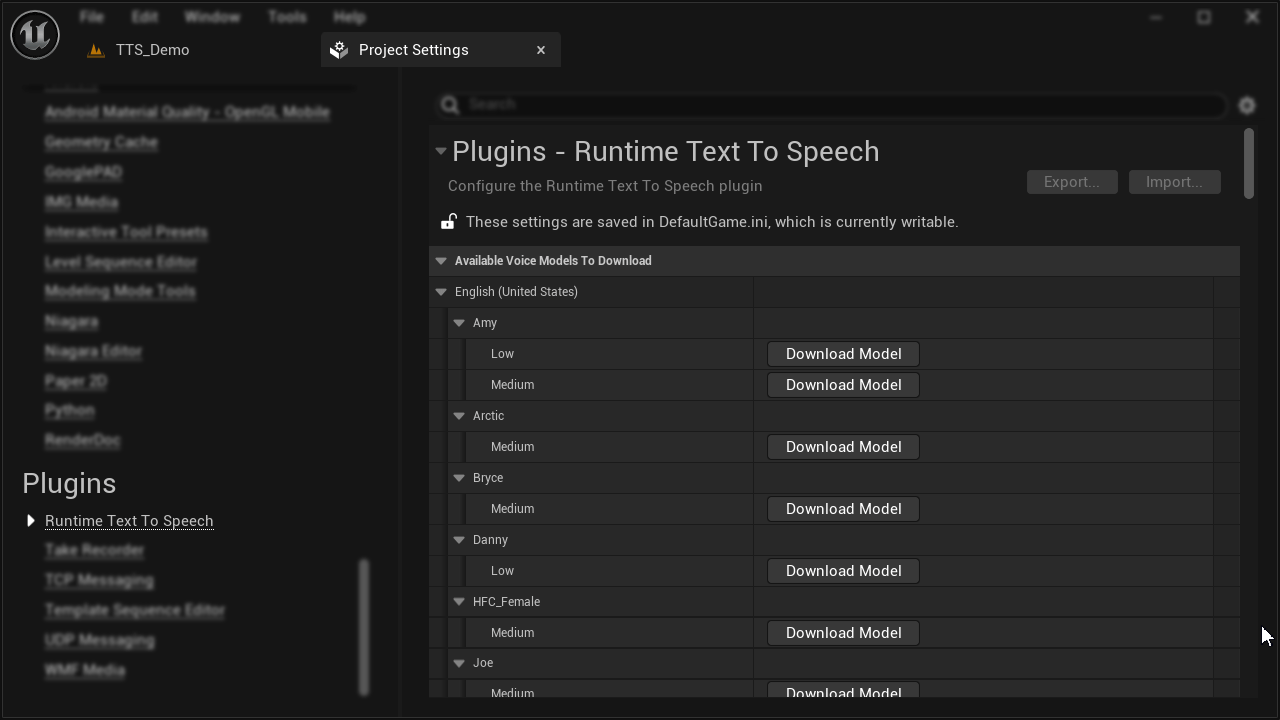Close the Project Settings tab
Viewport: 1280px width, 720px height.
[541, 50]
